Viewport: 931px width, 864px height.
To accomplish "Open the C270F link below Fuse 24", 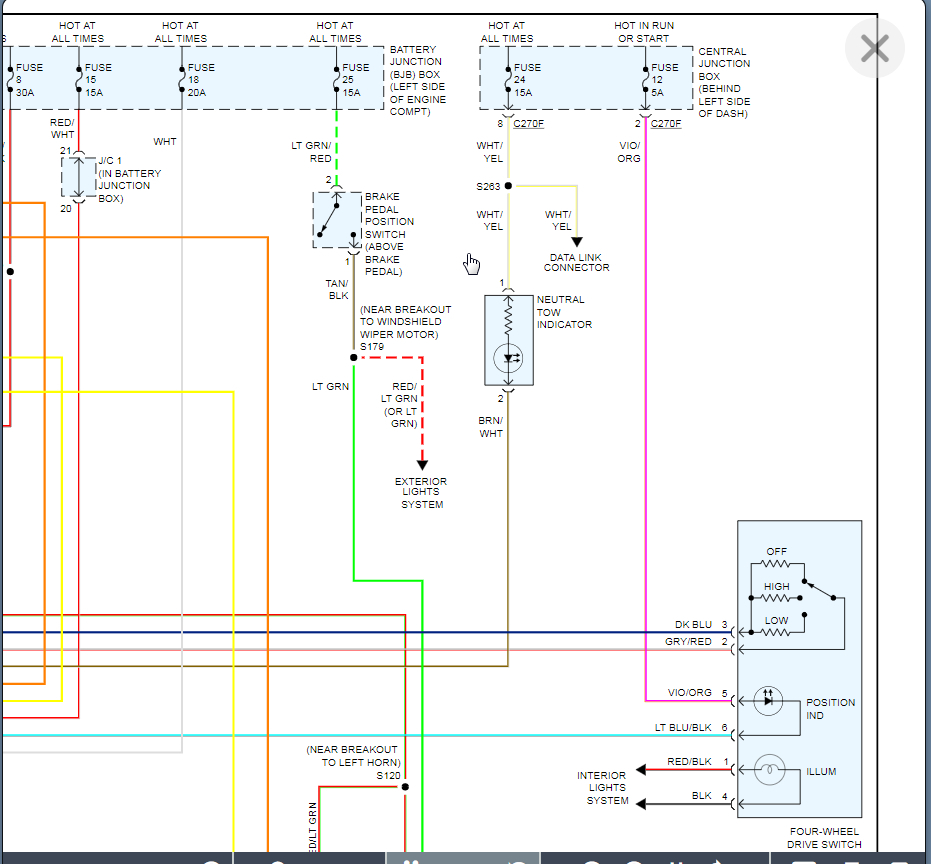I will click(527, 124).
